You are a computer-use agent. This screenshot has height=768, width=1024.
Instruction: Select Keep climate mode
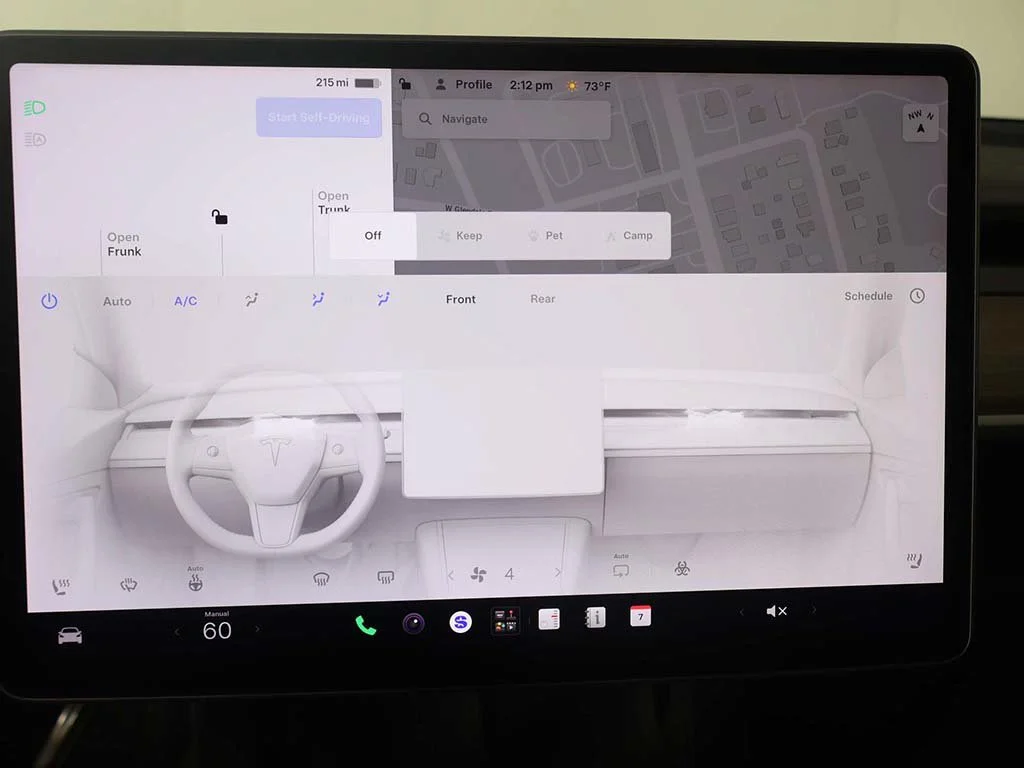(x=460, y=236)
